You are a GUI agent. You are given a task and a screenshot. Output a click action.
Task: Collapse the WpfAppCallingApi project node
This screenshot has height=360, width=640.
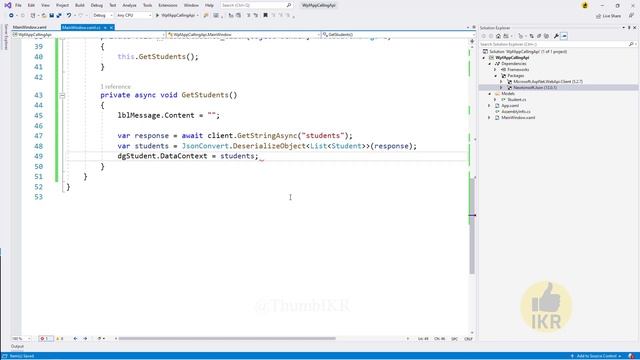[484, 58]
